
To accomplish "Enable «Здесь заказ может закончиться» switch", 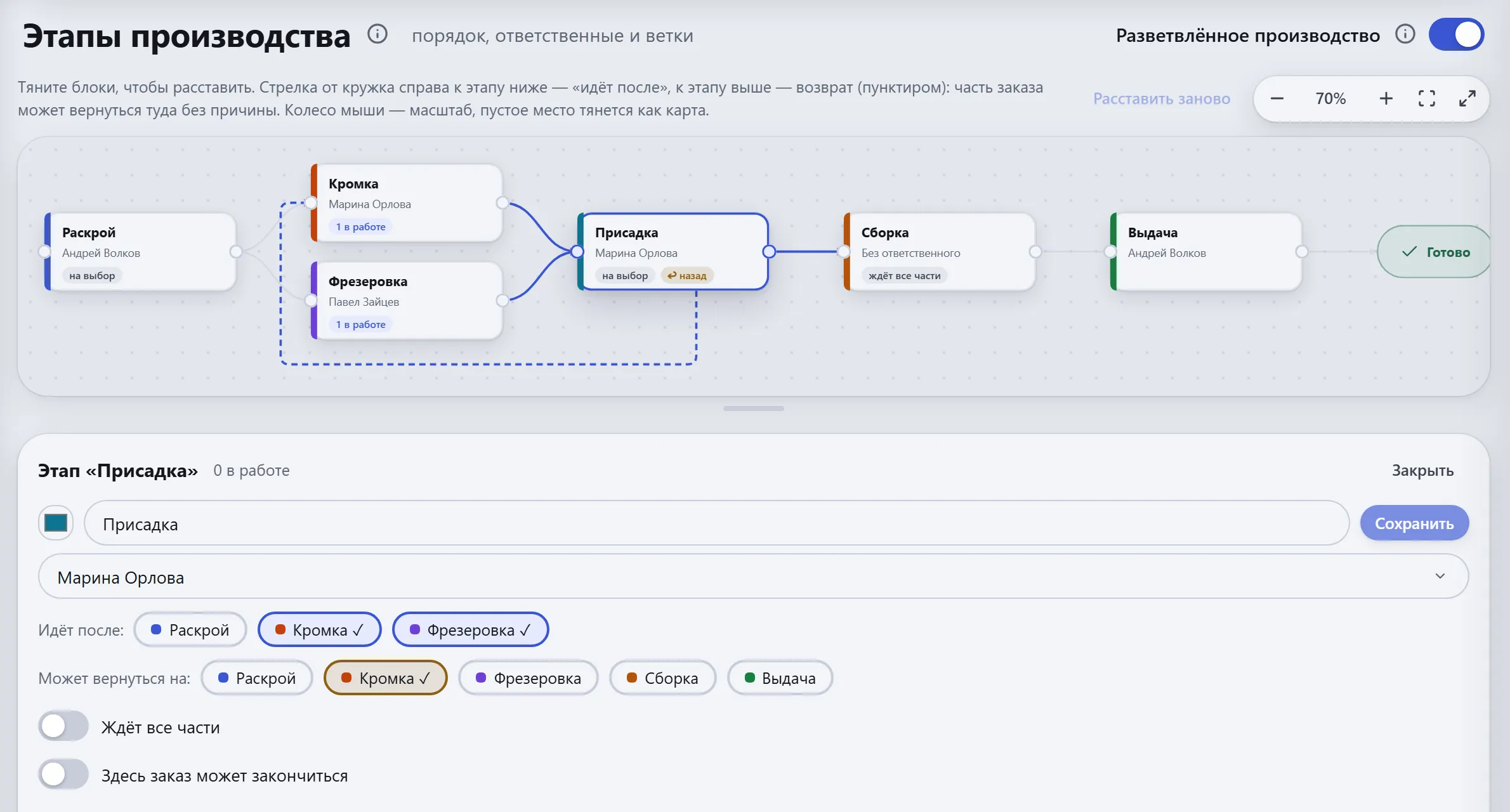I will click(x=63, y=775).
